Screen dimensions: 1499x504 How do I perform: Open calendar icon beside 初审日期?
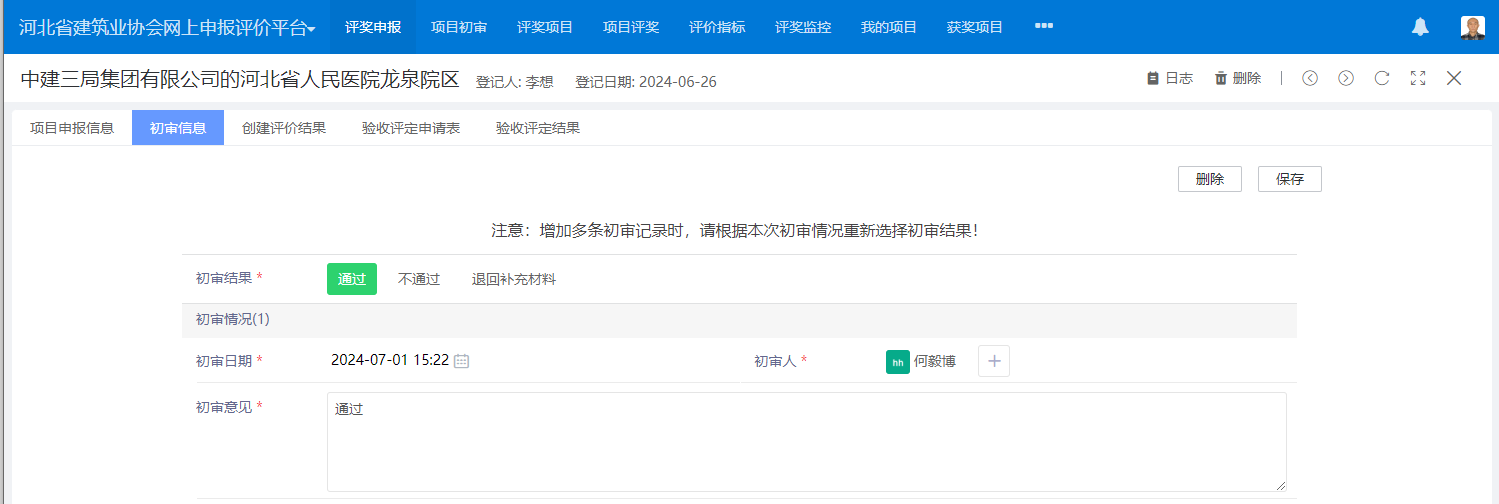pyautogui.click(x=462, y=361)
